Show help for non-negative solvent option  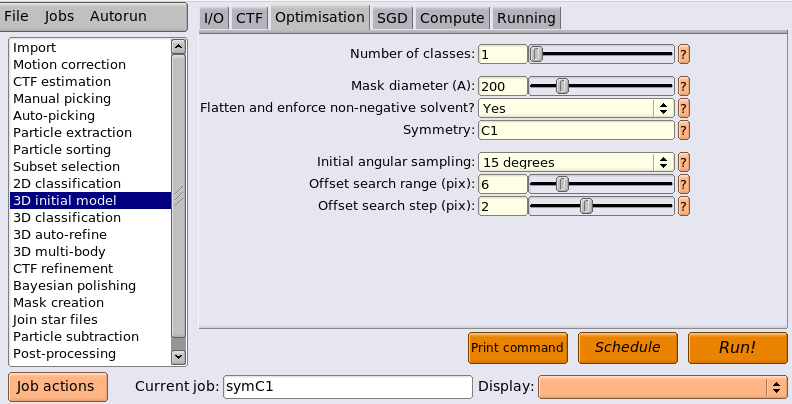coord(683,108)
